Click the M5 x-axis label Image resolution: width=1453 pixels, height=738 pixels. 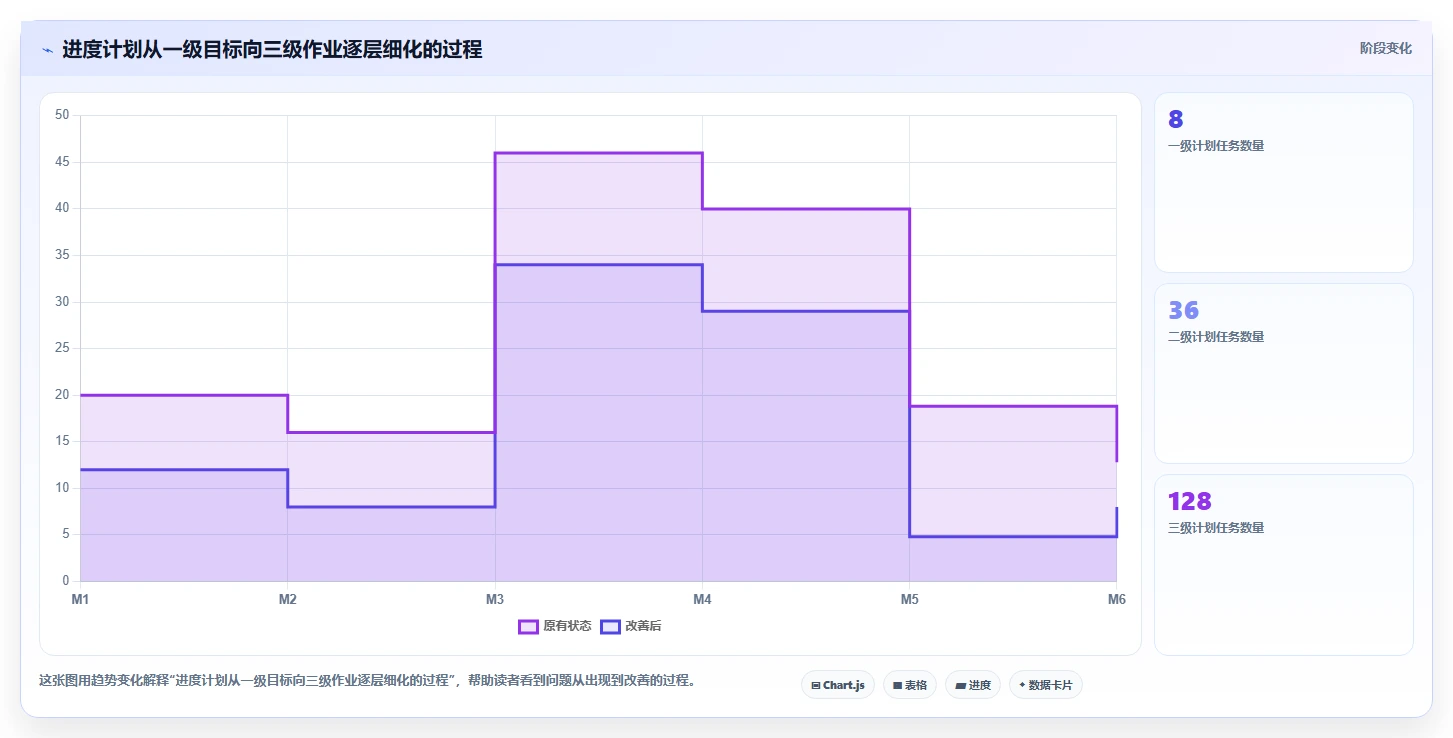tap(909, 599)
